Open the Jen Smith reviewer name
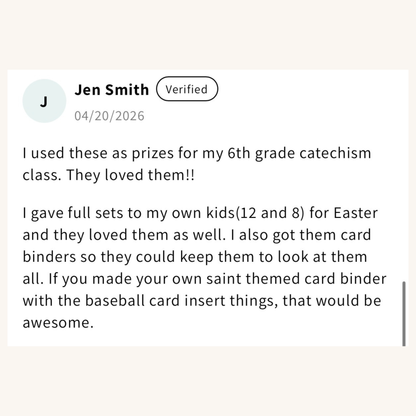This screenshot has width=416, height=416. [x=112, y=90]
